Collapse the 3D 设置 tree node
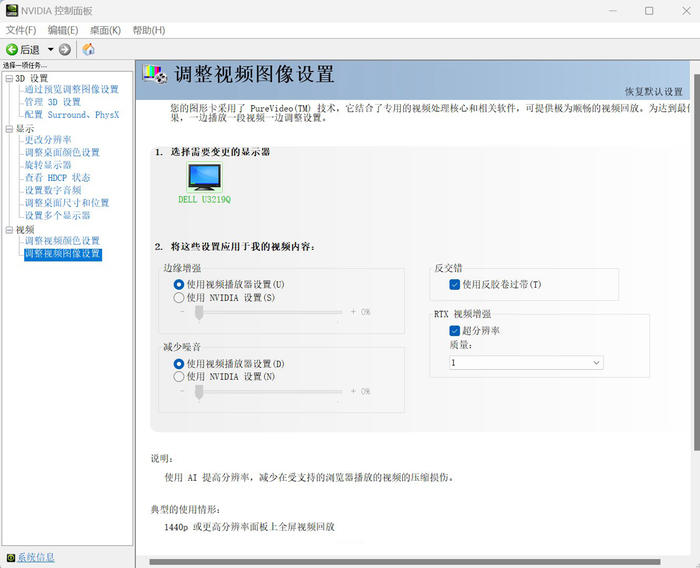Image resolution: width=700 pixels, height=568 pixels. coord(9,79)
